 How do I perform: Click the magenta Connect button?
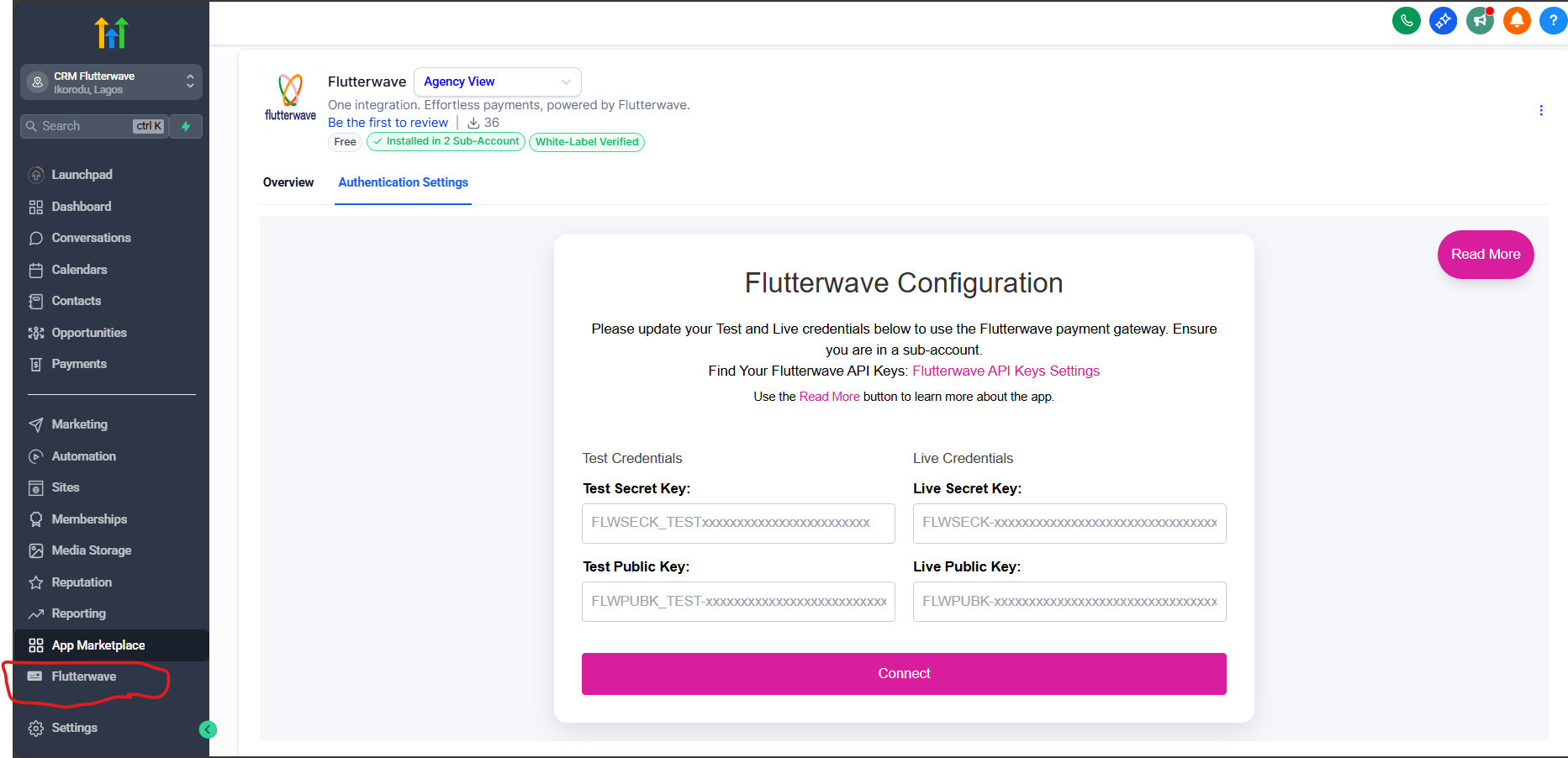tap(904, 674)
